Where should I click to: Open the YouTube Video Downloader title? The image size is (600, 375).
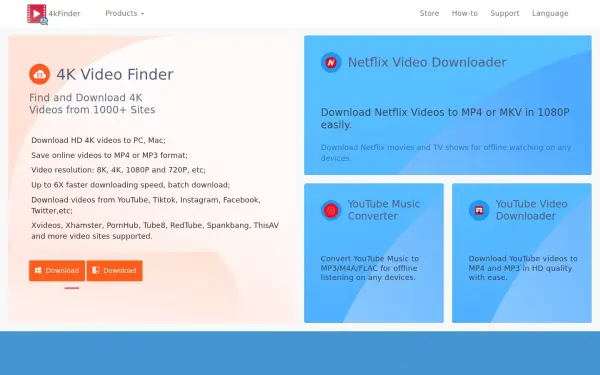click(x=532, y=210)
